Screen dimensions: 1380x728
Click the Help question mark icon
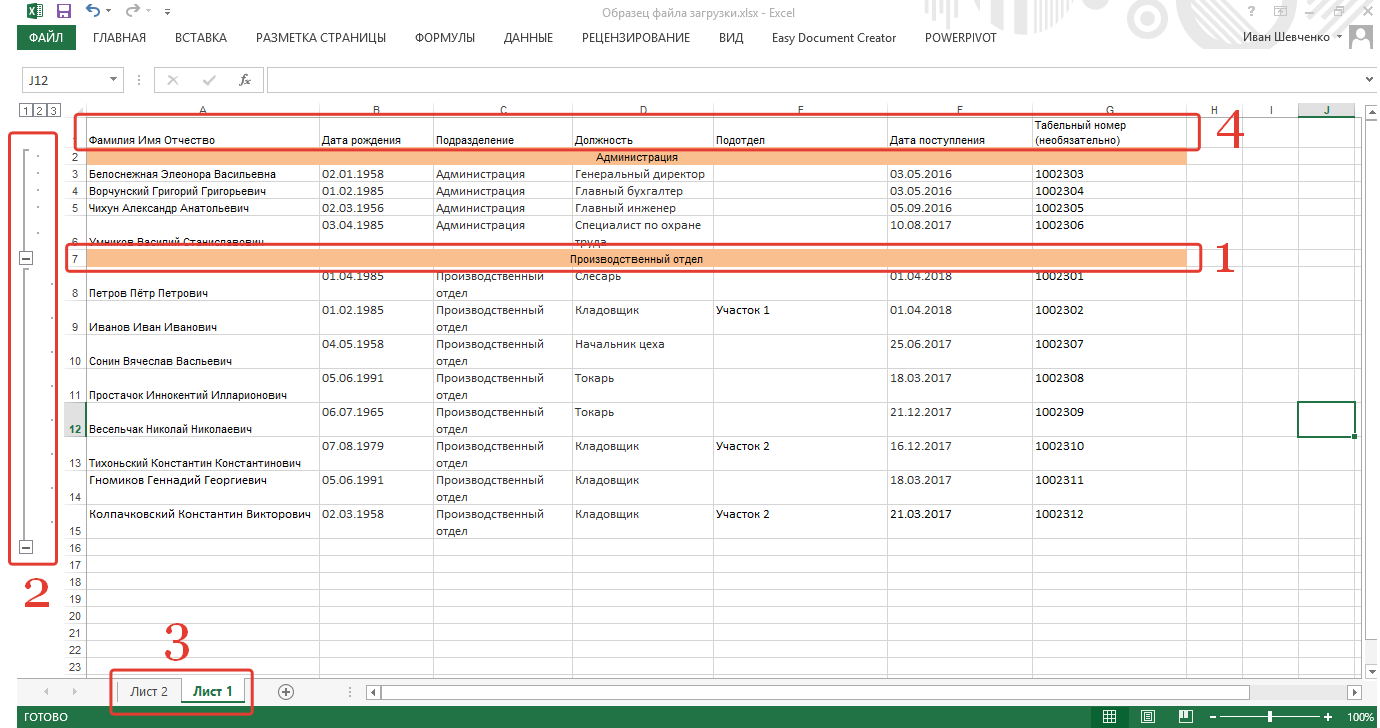pos(1251,12)
